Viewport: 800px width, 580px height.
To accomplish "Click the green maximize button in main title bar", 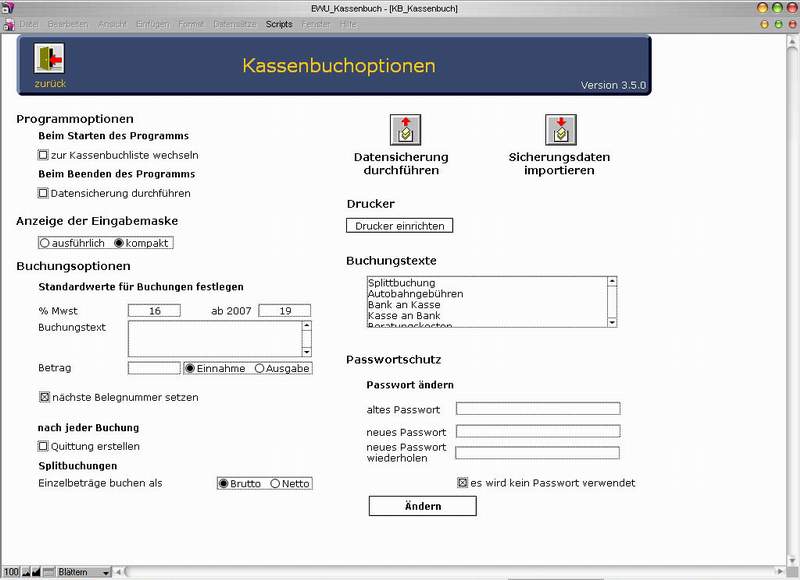I will coord(778,8).
